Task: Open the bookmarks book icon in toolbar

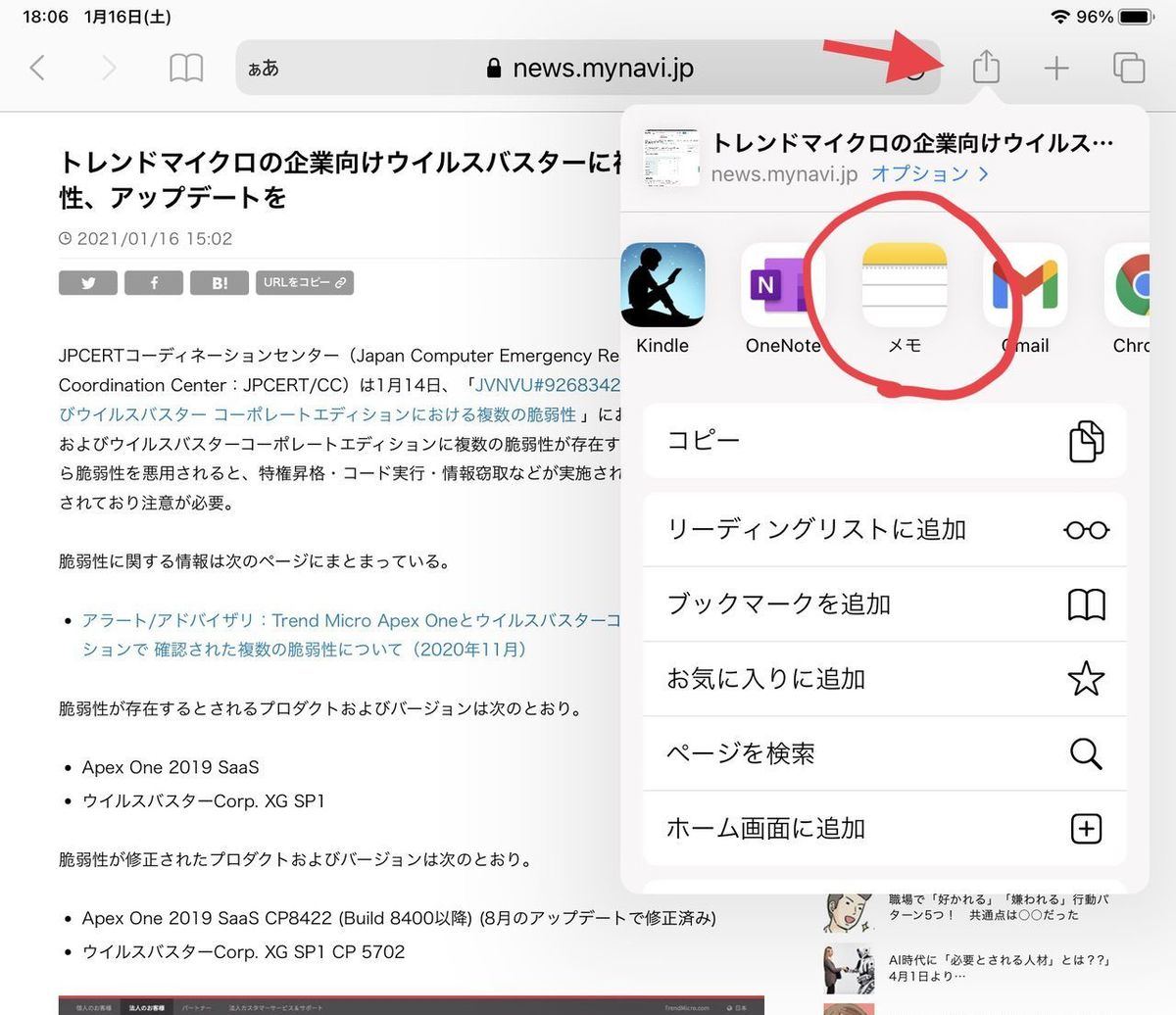Action: [x=186, y=68]
